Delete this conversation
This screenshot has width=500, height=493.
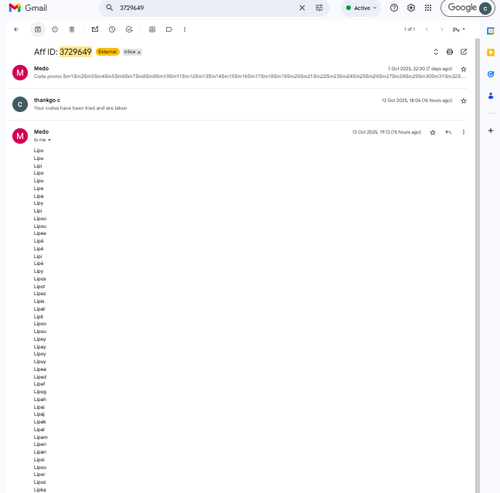pos(72,29)
